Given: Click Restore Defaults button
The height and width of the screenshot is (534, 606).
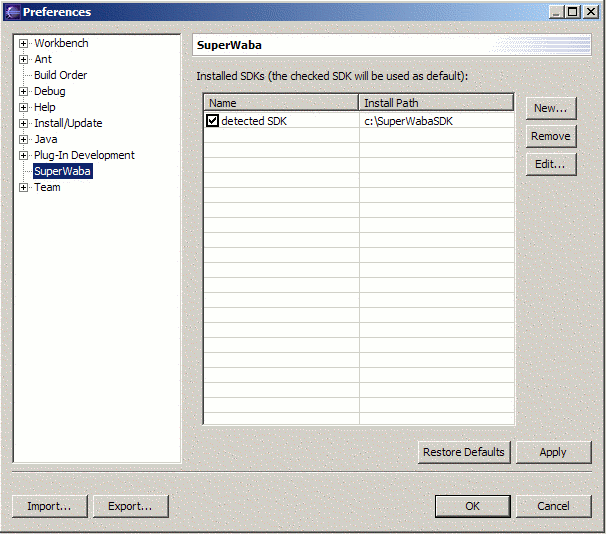Looking at the screenshot, I should point(464,452).
